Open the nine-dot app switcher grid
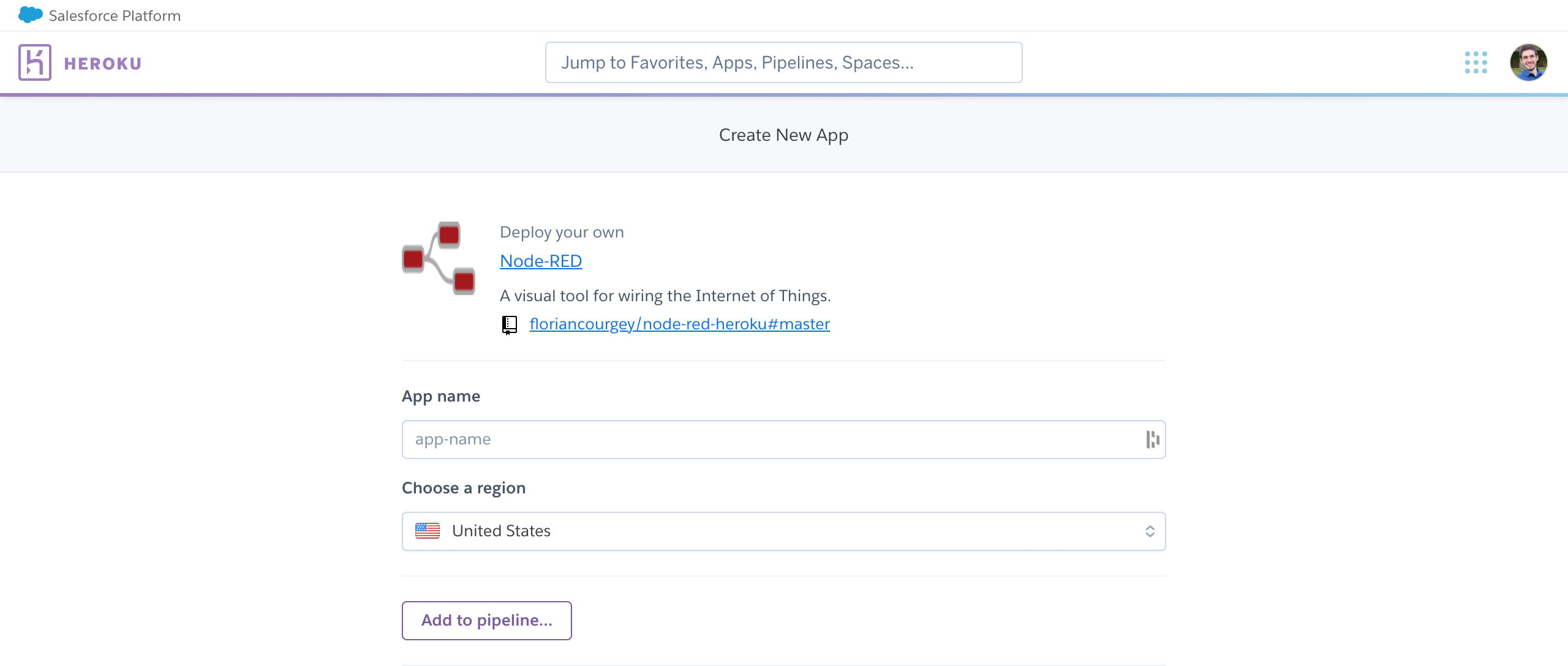This screenshot has height=666, width=1568. coord(1476,62)
